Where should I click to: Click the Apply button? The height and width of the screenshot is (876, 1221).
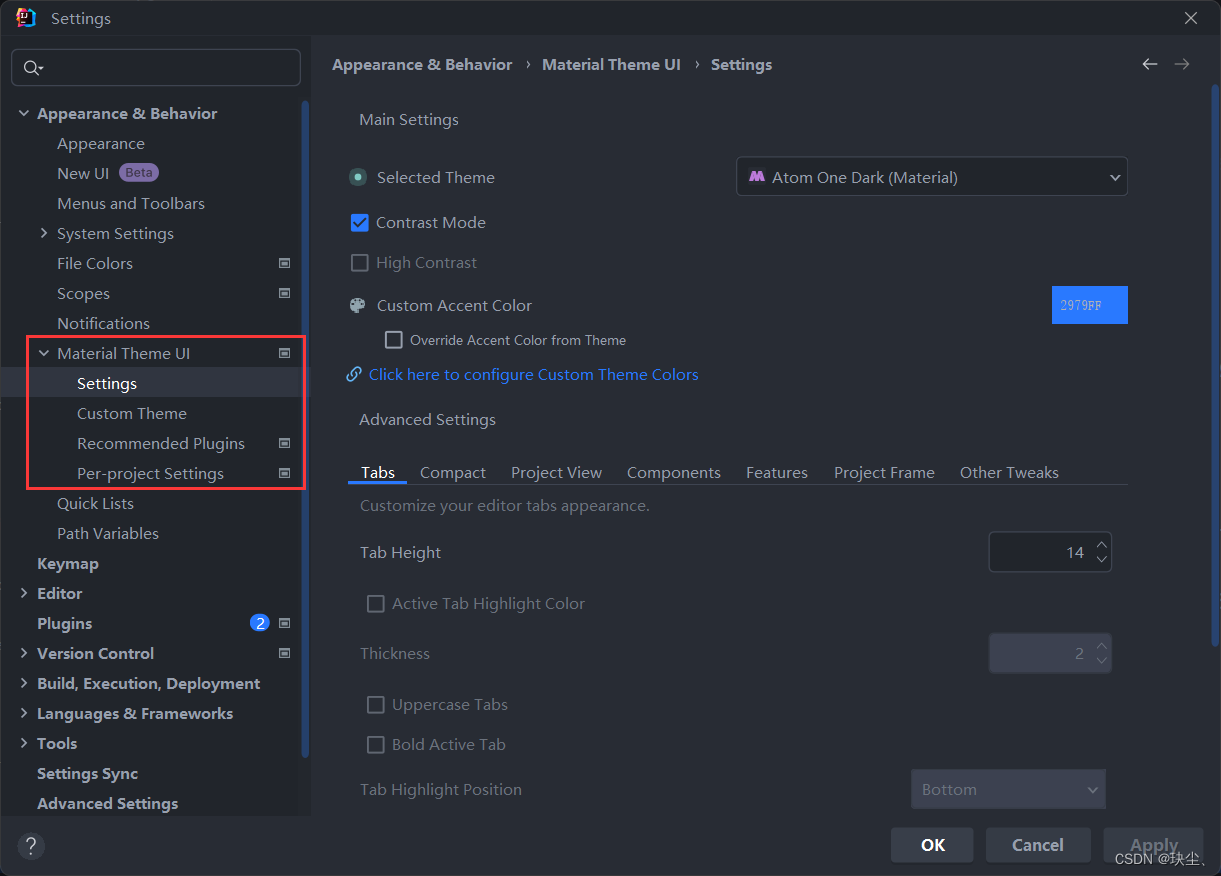point(1153,845)
